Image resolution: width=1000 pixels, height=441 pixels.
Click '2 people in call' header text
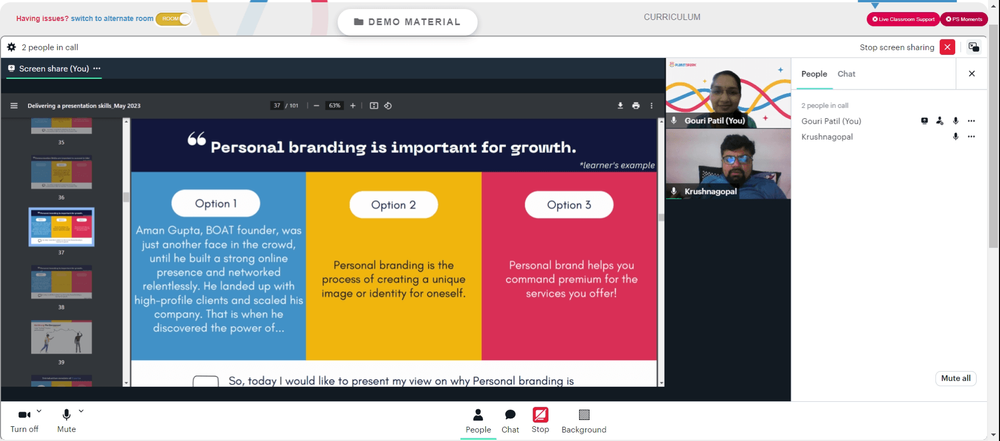coord(50,47)
